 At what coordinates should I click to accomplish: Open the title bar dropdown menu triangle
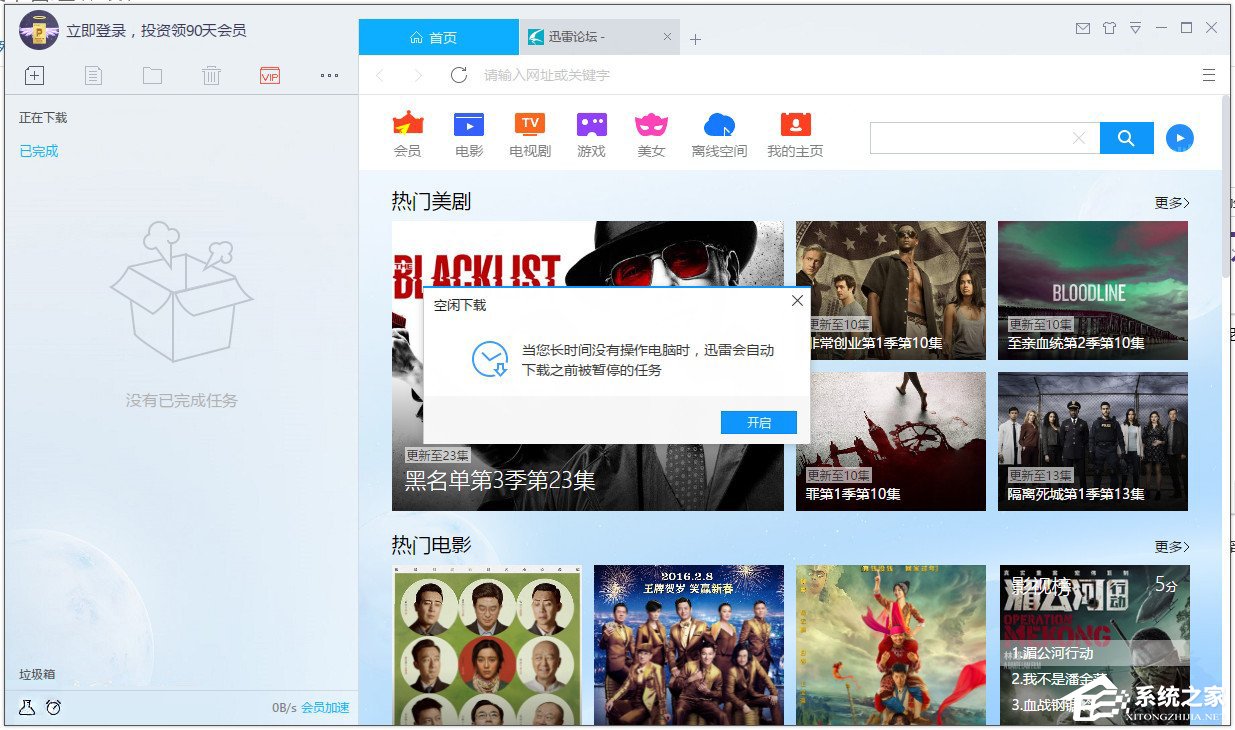pyautogui.click(x=1135, y=28)
